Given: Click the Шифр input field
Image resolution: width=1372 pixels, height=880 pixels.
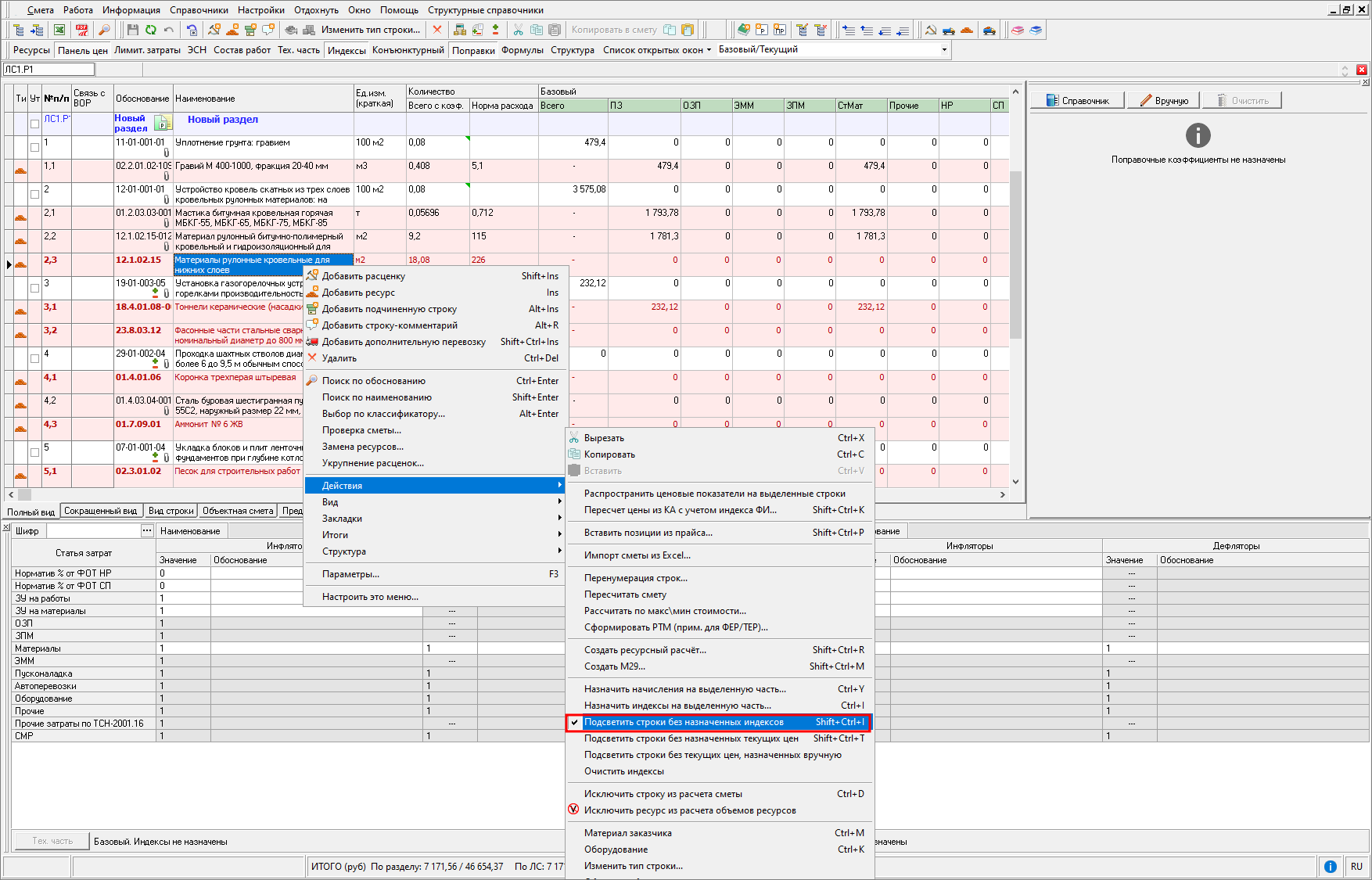Looking at the screenshot, I should pyautogui.click(x=93, y=531).
